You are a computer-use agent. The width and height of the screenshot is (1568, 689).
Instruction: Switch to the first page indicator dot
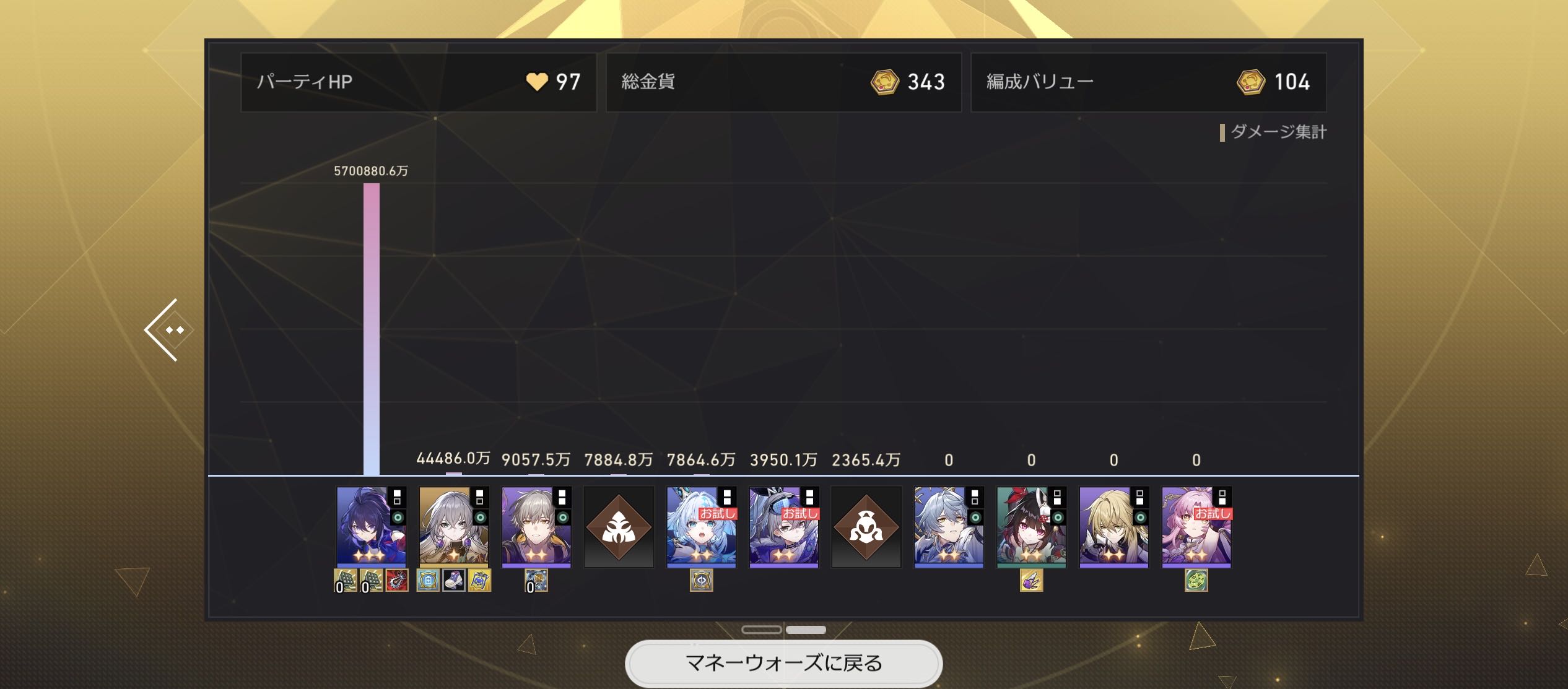click(x=762, y=630)
